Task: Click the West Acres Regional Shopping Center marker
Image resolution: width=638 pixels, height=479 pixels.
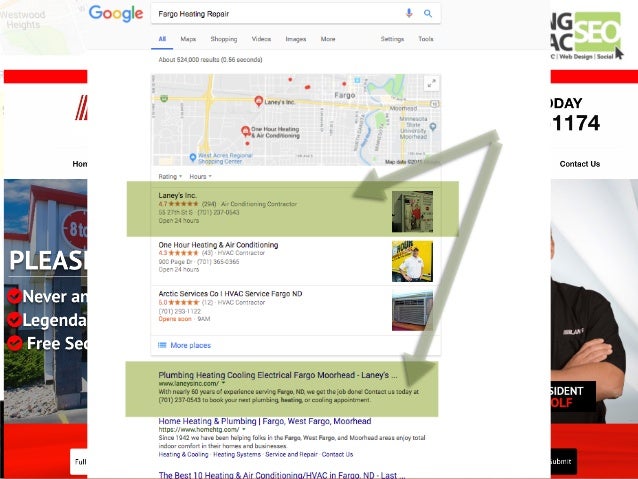Action: point(193,157)
